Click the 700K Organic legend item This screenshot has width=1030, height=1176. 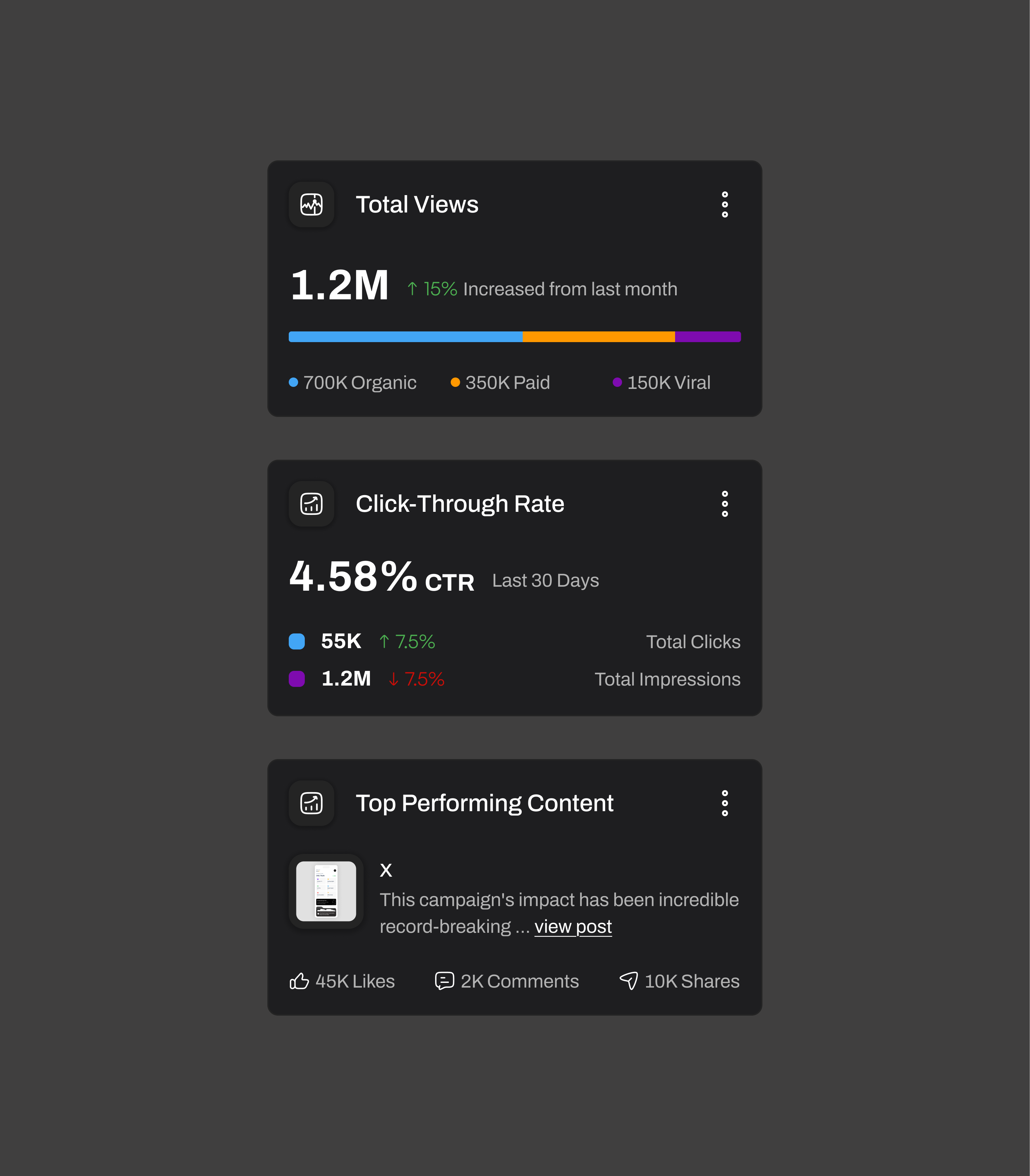pos(353,383)
